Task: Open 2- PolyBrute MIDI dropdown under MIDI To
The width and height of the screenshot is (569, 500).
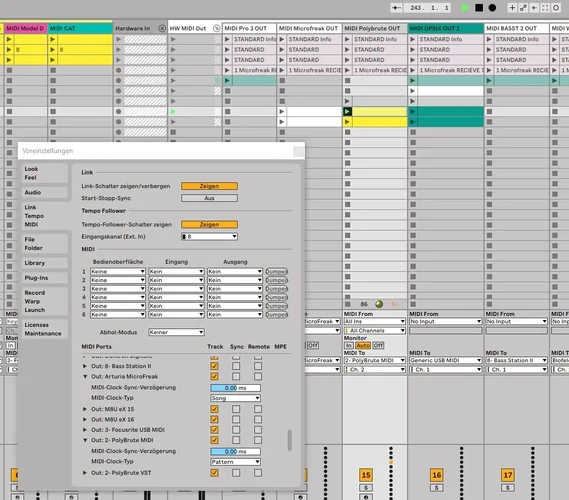Action: tap(374, 360)
